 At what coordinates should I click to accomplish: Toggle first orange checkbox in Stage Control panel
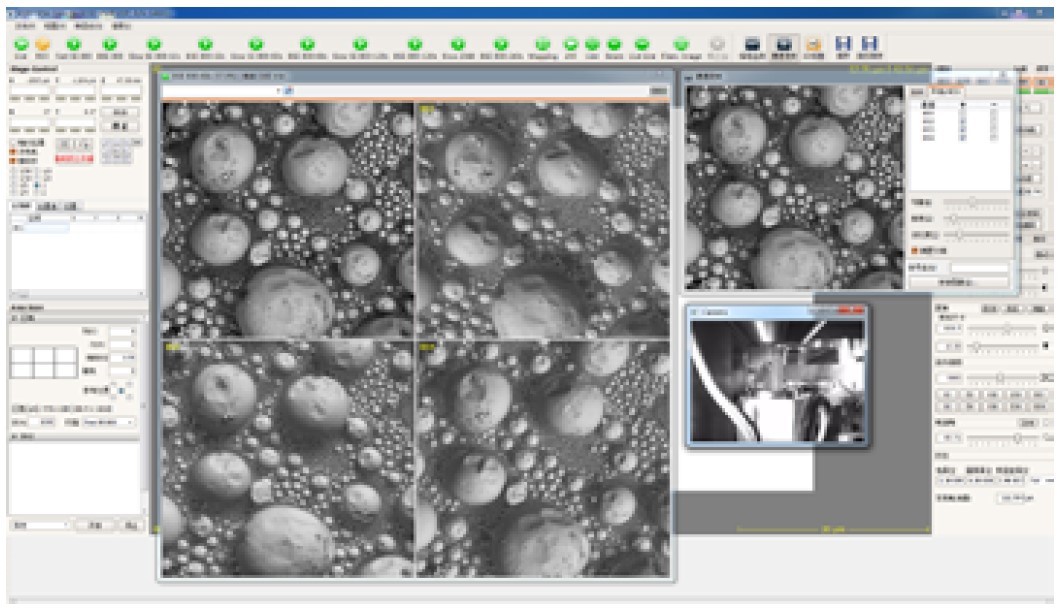click(13, 152)
